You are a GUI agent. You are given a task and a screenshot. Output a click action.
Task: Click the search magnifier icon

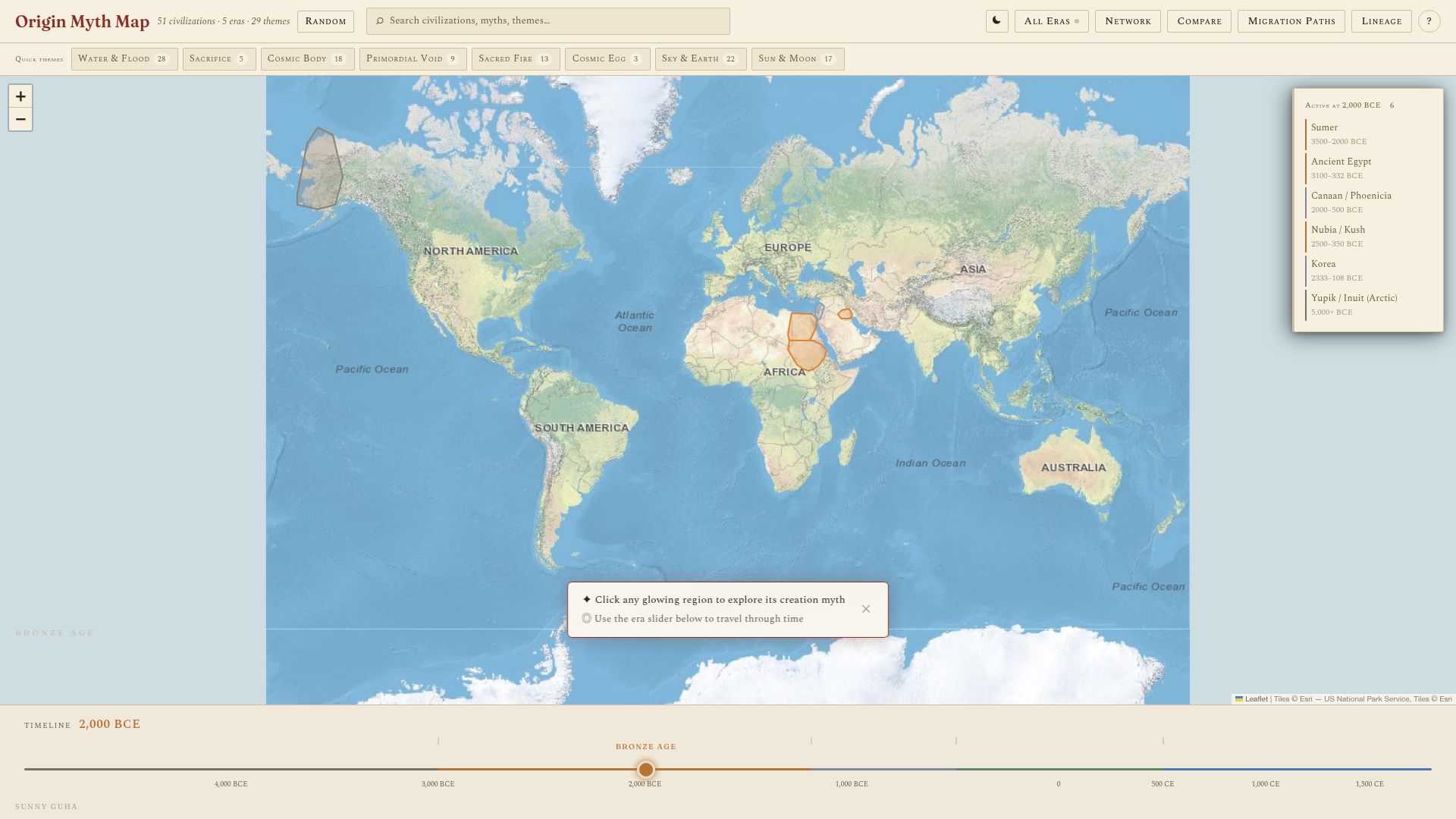pos(380,21)
